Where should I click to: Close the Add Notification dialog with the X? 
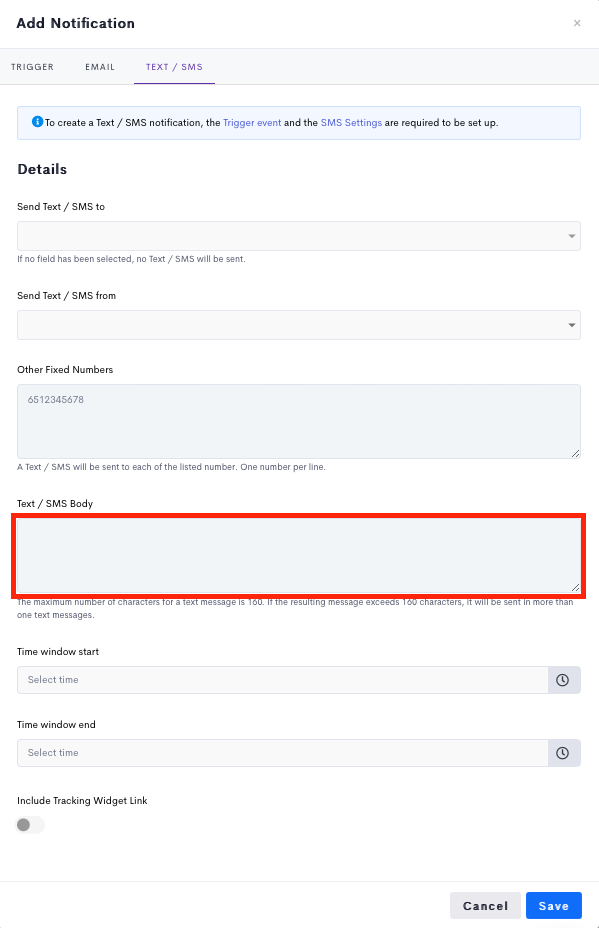pos(577,23)
